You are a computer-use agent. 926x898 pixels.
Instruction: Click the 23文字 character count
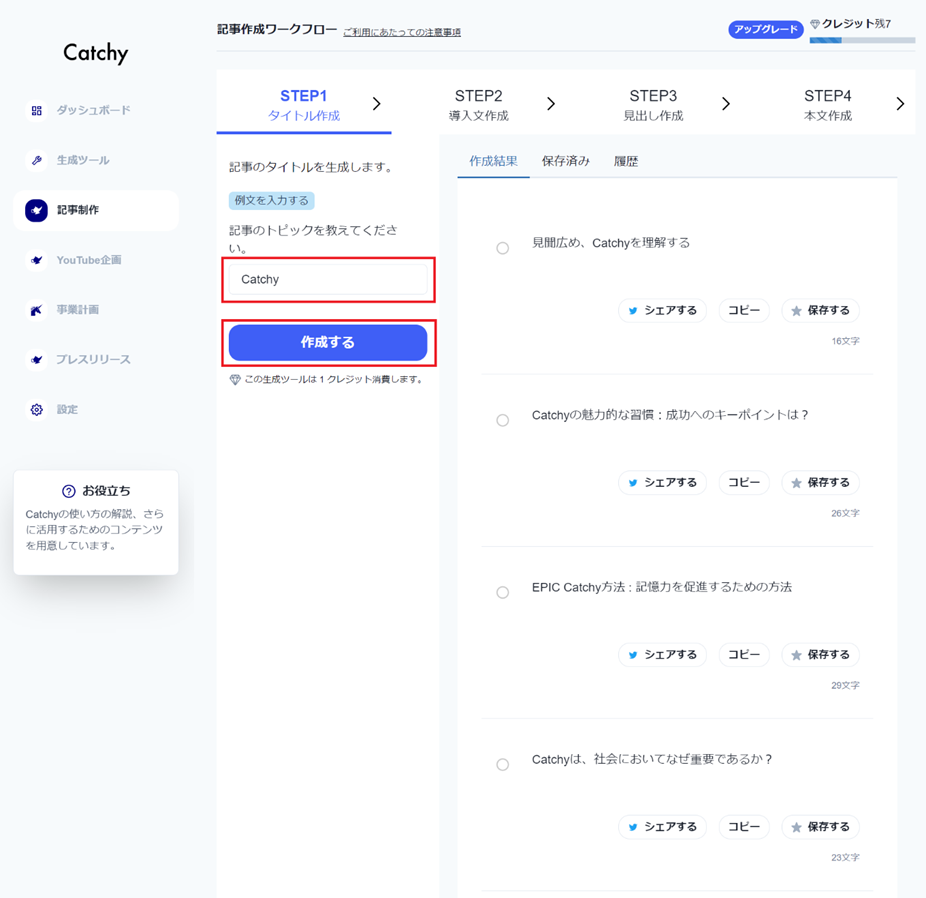846,858
